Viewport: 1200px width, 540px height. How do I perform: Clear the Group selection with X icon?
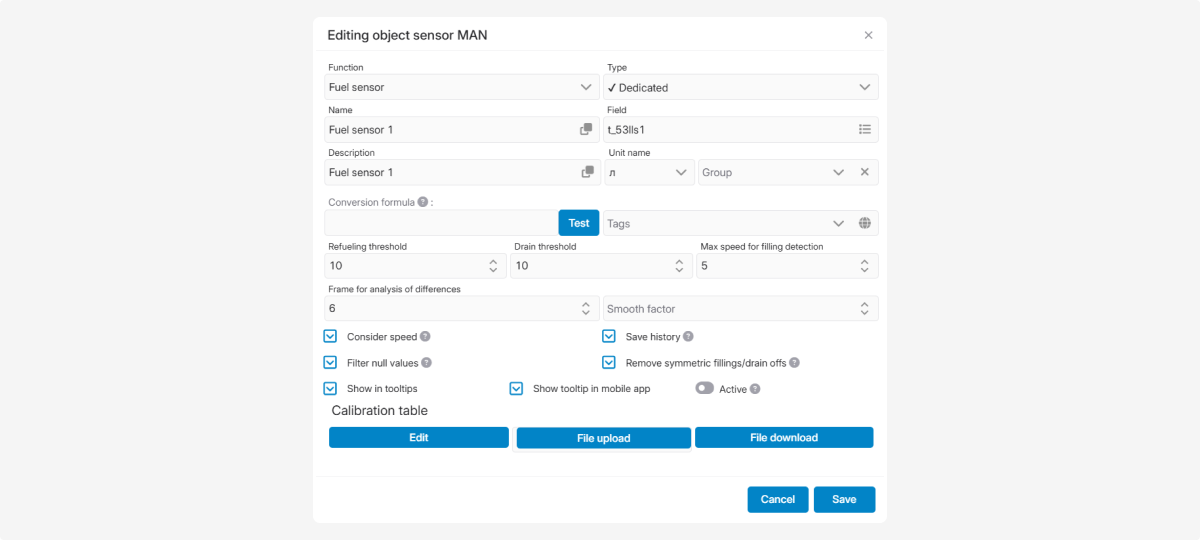click(x=865, y=172)
